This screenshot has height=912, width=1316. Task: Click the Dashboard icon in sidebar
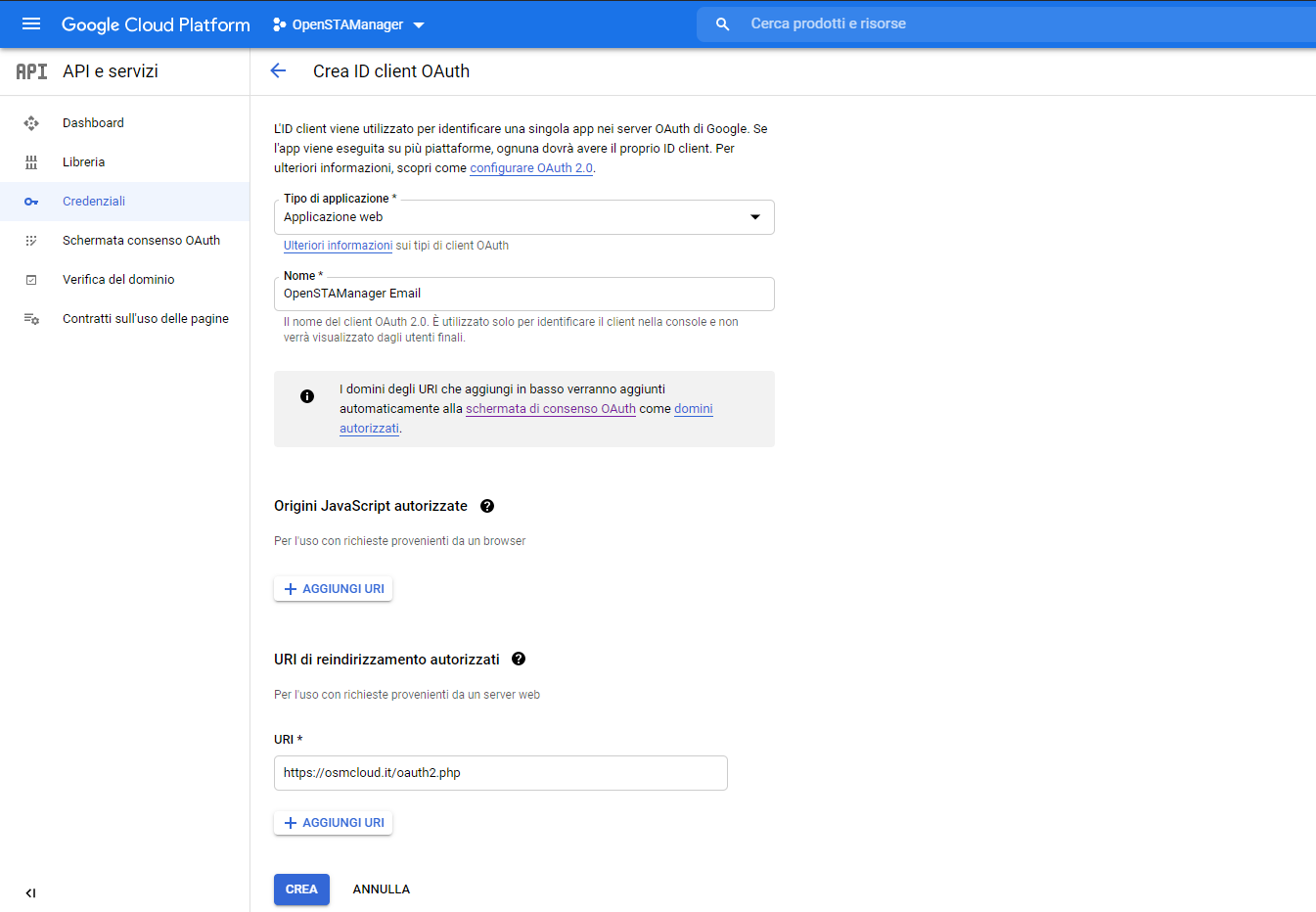(31, 123)
